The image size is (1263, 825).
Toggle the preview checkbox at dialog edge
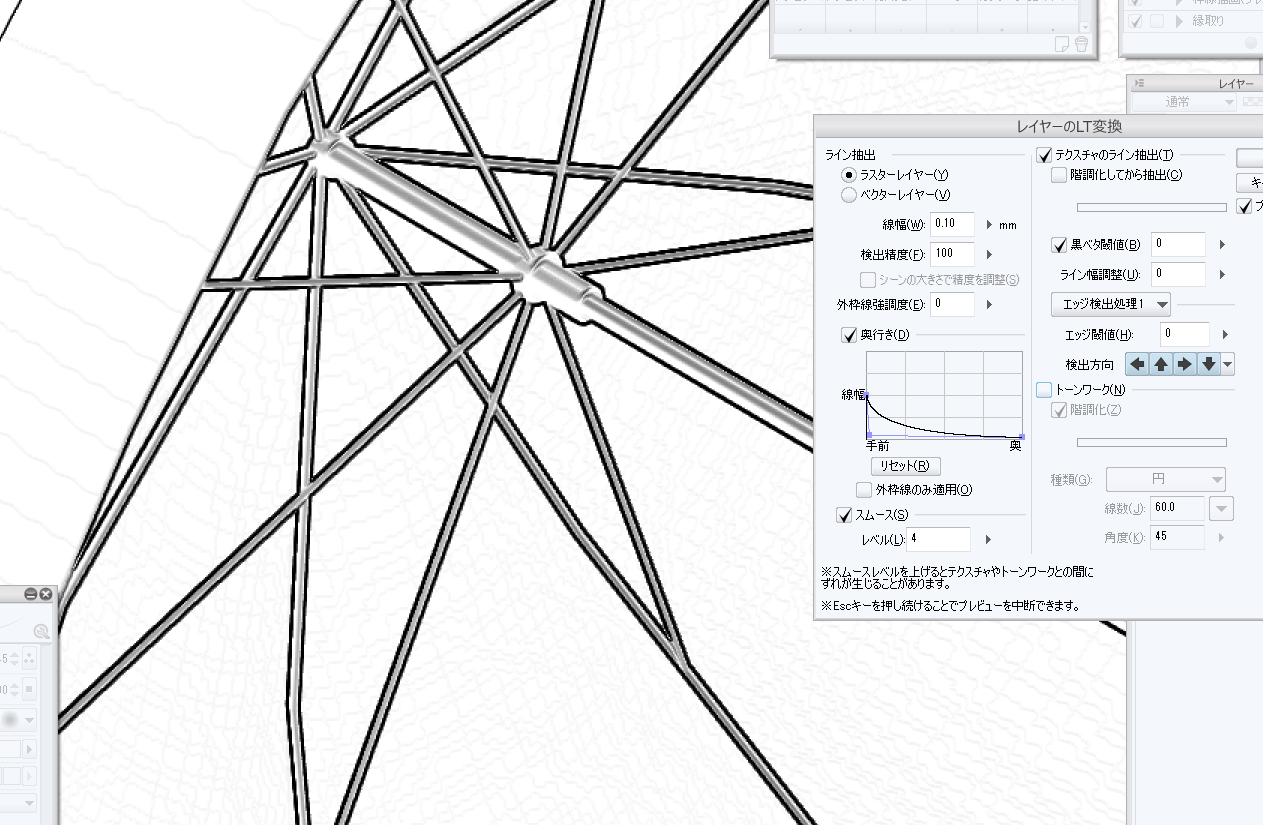(x=1245, y=206)
